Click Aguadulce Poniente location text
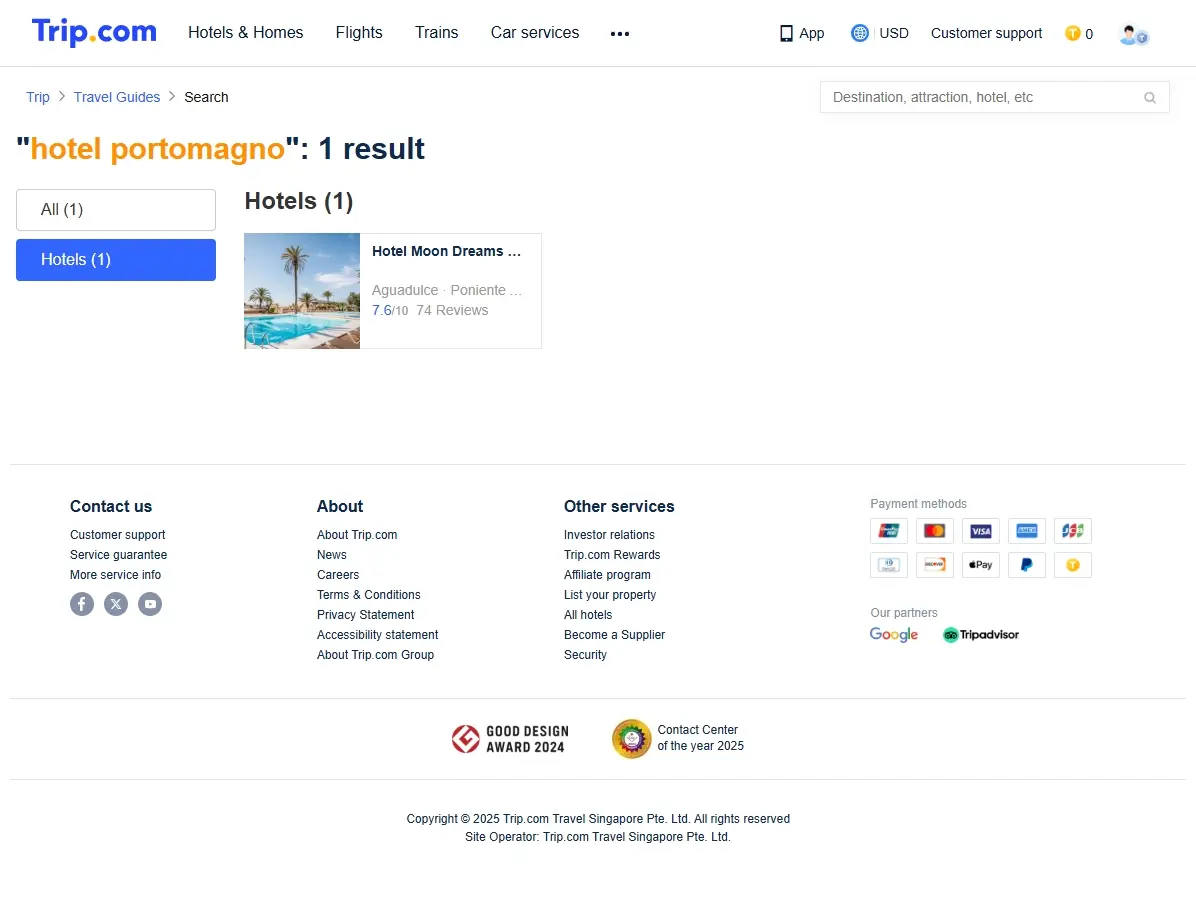Viewport: 1196px width, 921px height. coord(446,290)
